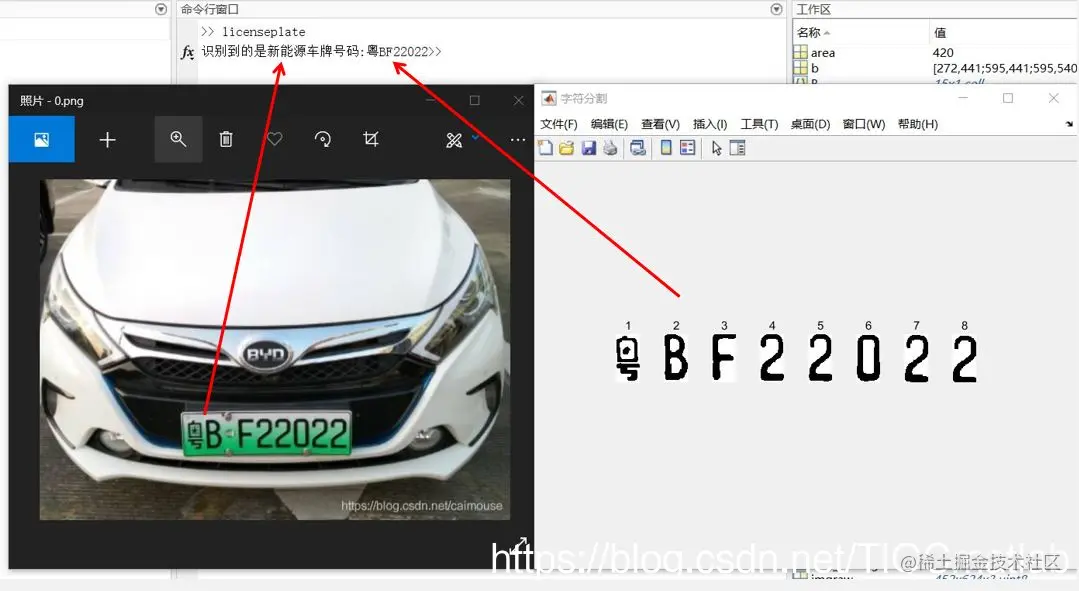Select the Photos app collection image icon
The image size is (1079, 591).
point(41,140)
